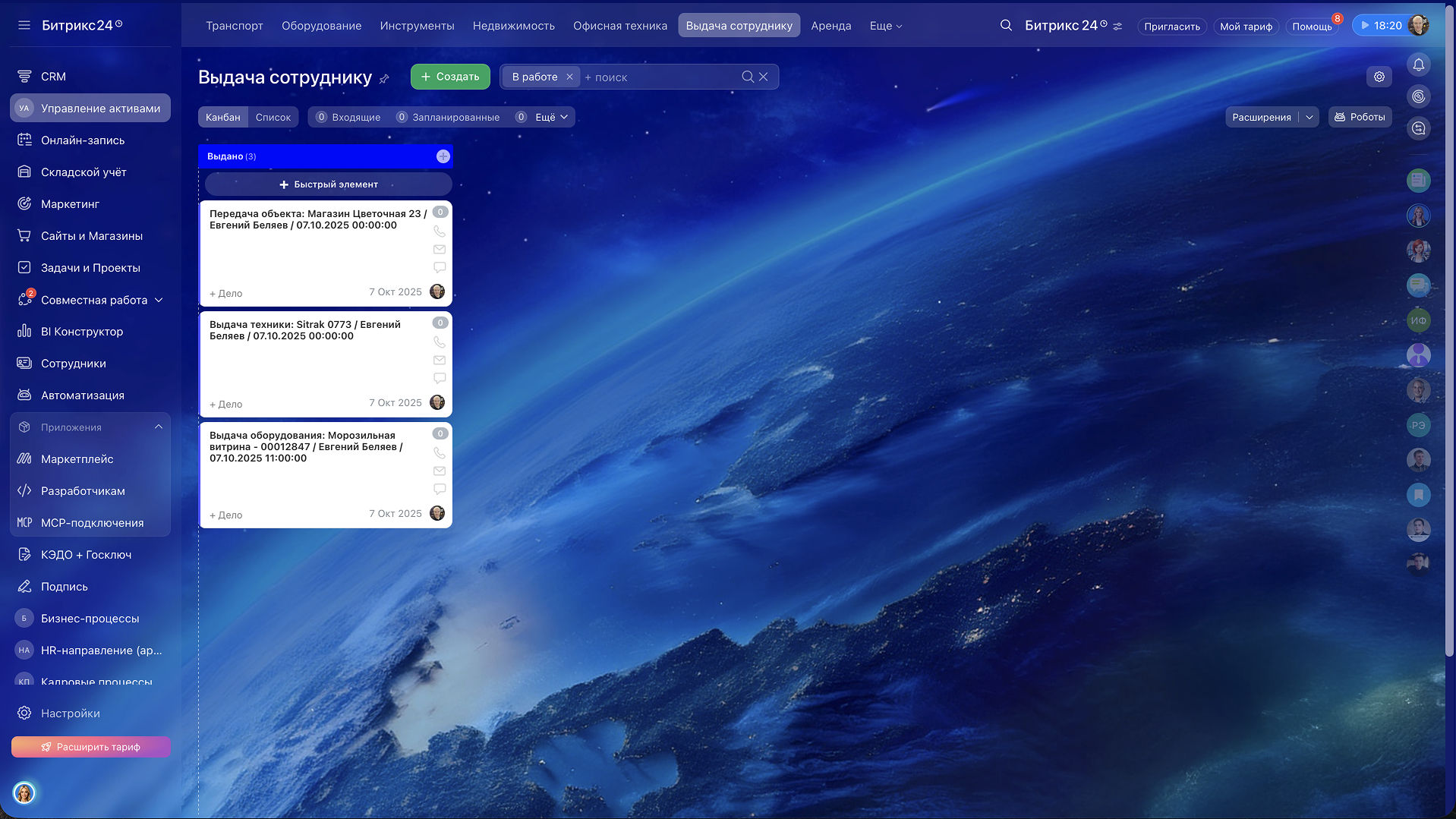
Task: Click Быстрый элемент button
Action: (x=329, y=184)
